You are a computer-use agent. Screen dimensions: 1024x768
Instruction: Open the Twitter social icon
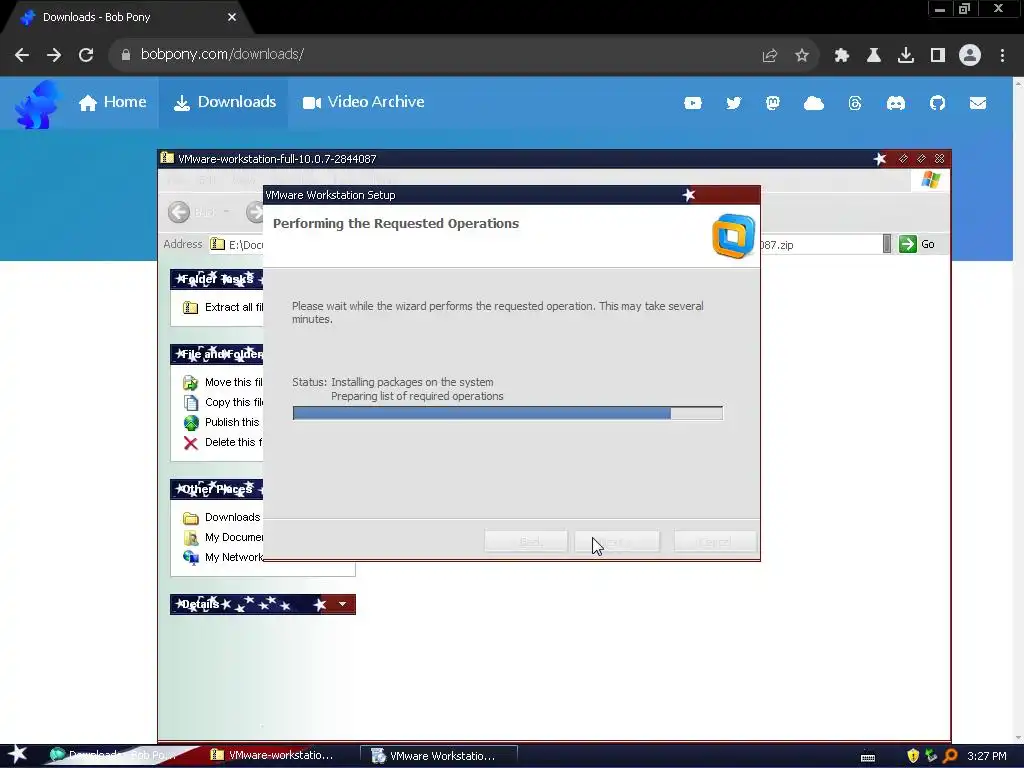[733, 103]
